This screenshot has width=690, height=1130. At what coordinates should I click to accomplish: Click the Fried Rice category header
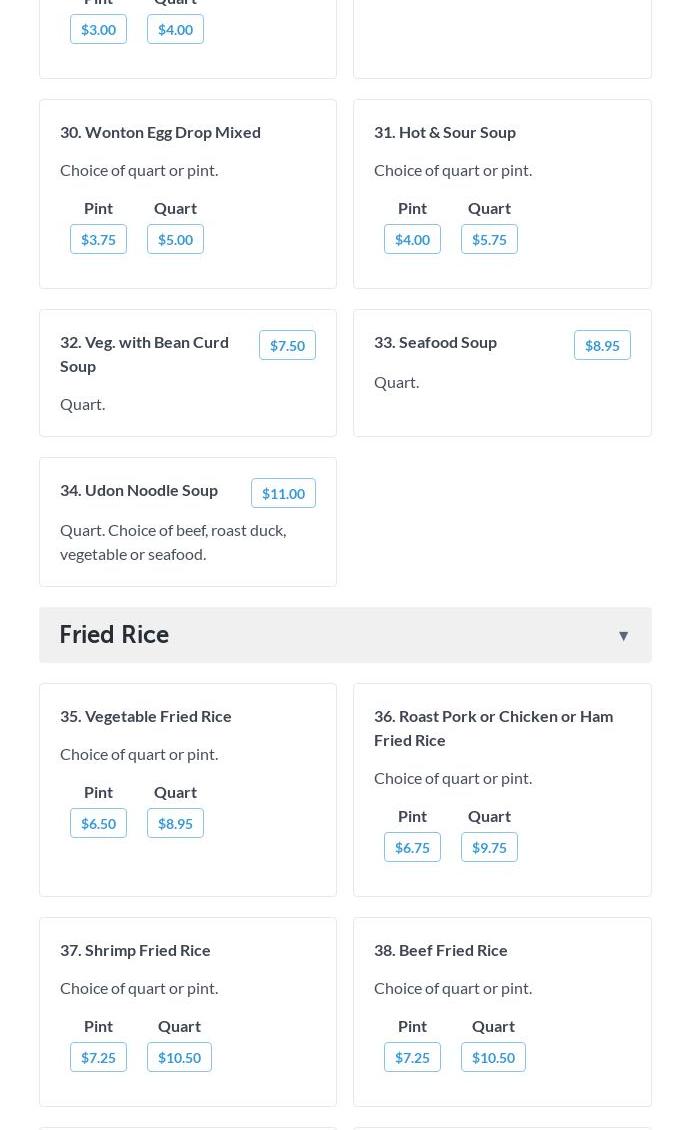coord(114,635)
